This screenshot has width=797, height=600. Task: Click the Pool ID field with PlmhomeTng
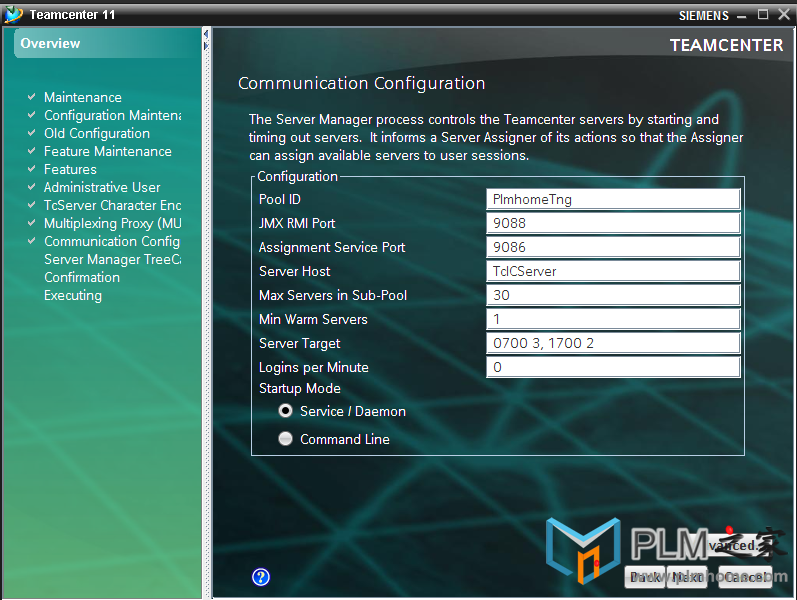coord(613,199)
